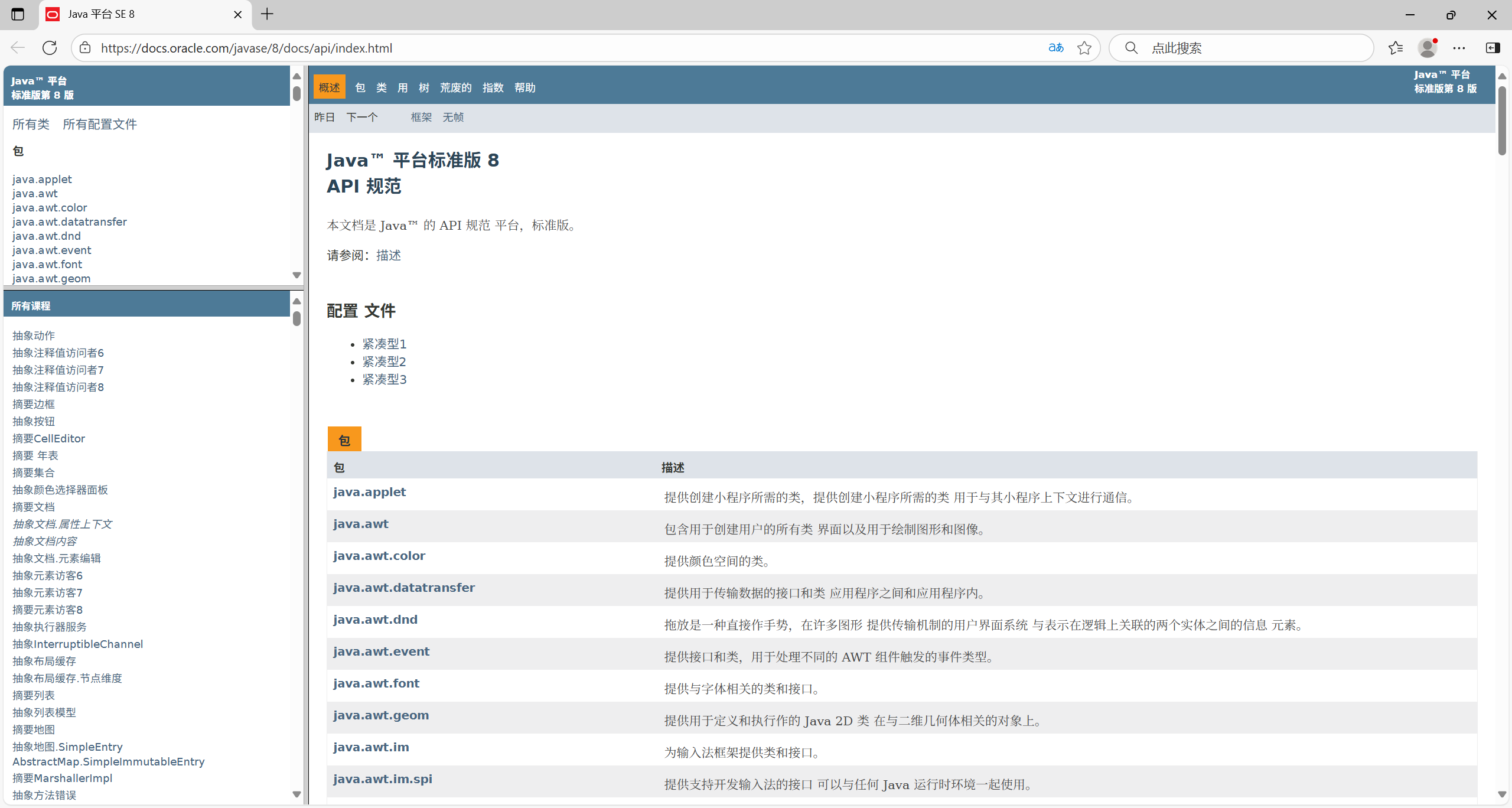Open browser settings and more menu

(1459, 48)
